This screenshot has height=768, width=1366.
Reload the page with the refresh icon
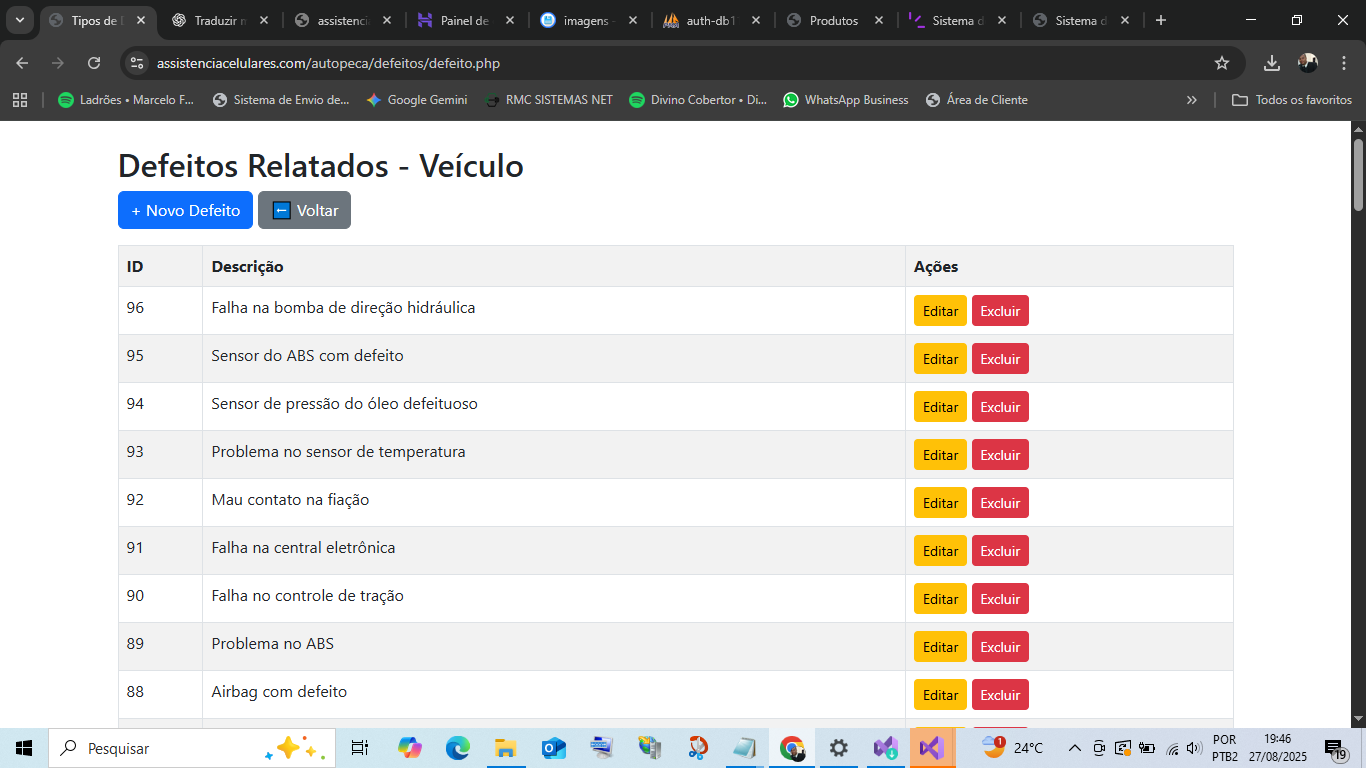click(x=94, y=63)
